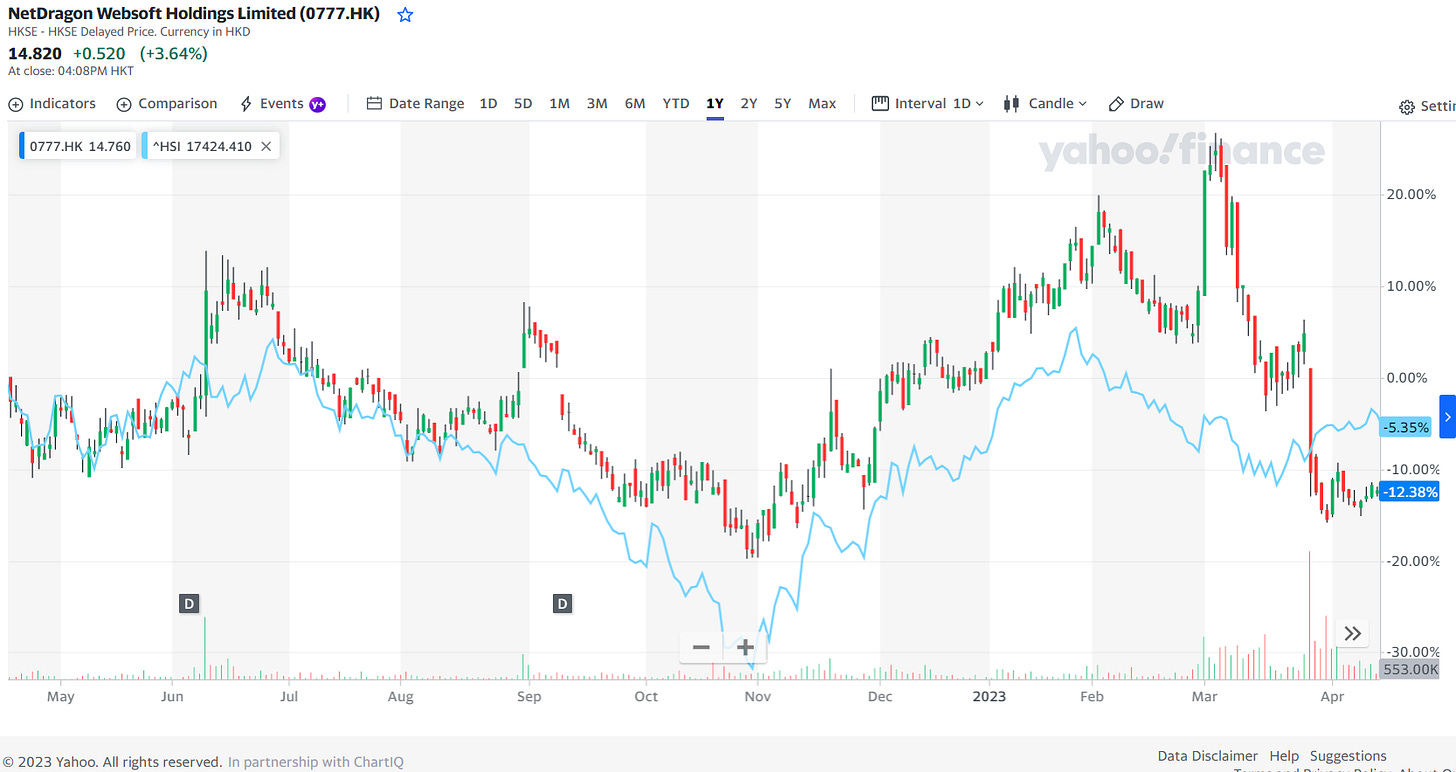Expand the Interval 1D dropdown
The image size is (1456, 772).
(928, 104)
